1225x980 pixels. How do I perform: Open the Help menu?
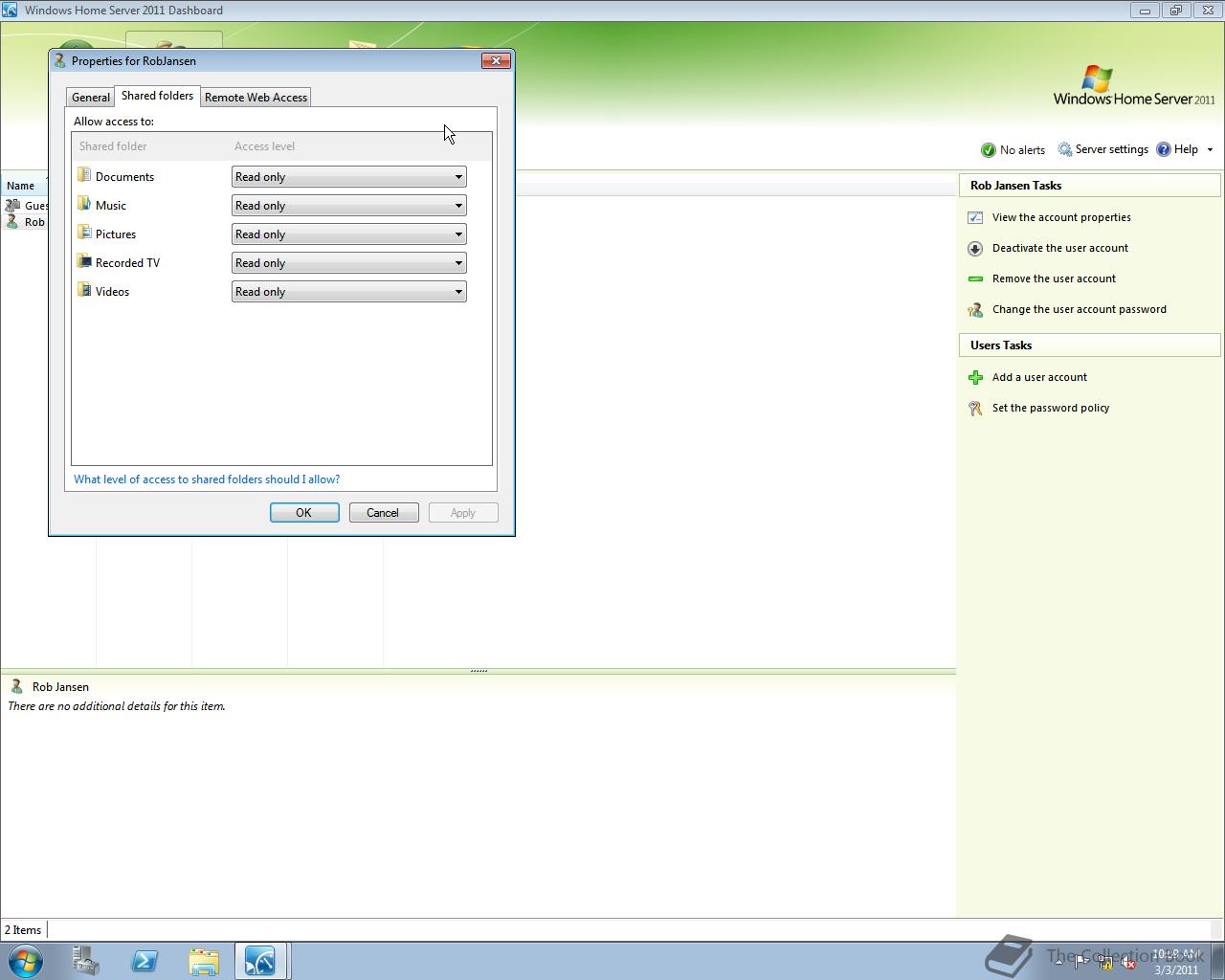(1177, 149)
